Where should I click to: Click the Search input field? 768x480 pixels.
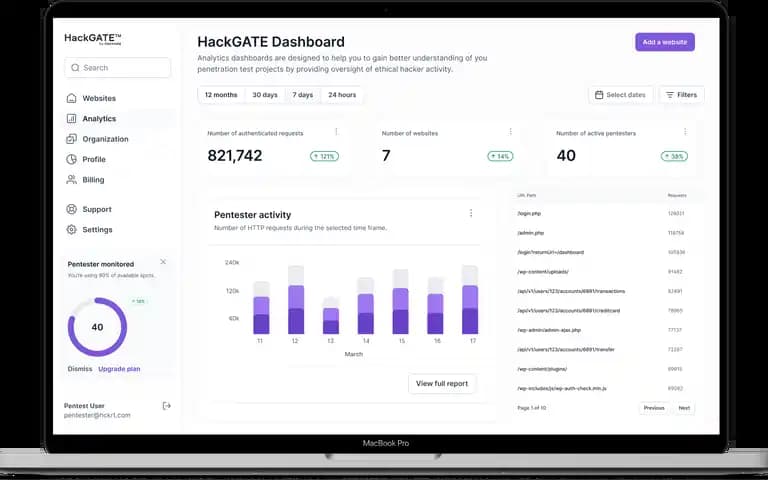[118, 68]
